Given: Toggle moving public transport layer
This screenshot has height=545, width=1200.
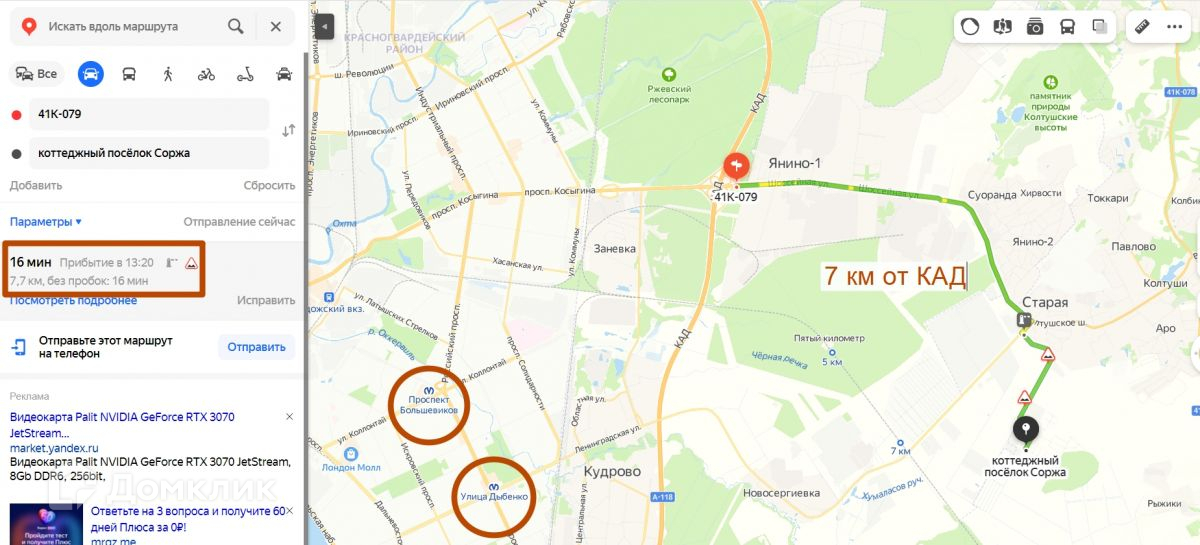Looking at the screenshot, I should point(1068,27).
